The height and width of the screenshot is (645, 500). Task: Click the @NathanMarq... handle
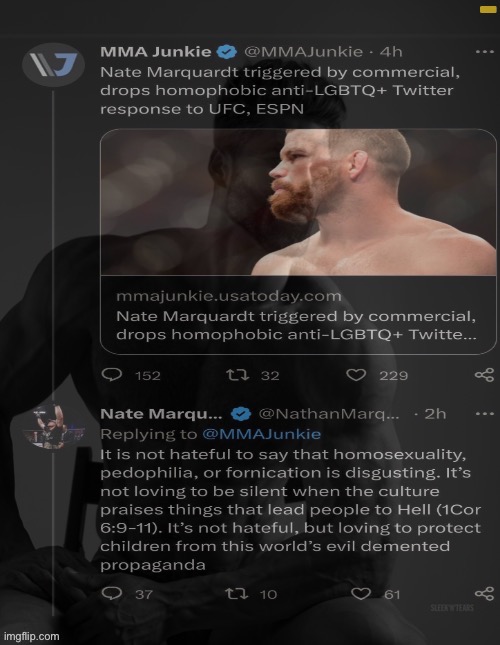coord(329,413)
